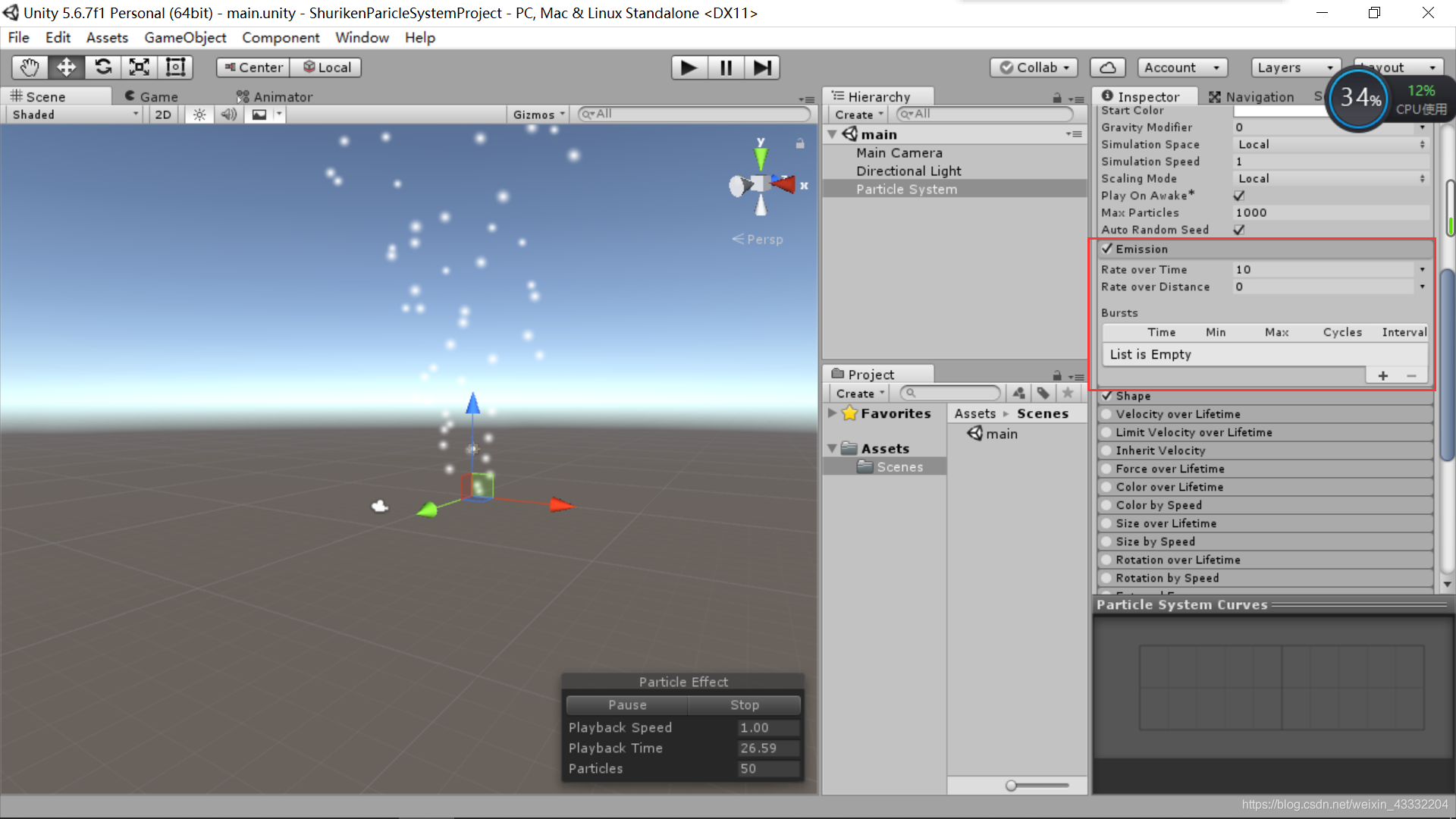Stop the particle effect
1456x819 pixels.
[744, 704]
